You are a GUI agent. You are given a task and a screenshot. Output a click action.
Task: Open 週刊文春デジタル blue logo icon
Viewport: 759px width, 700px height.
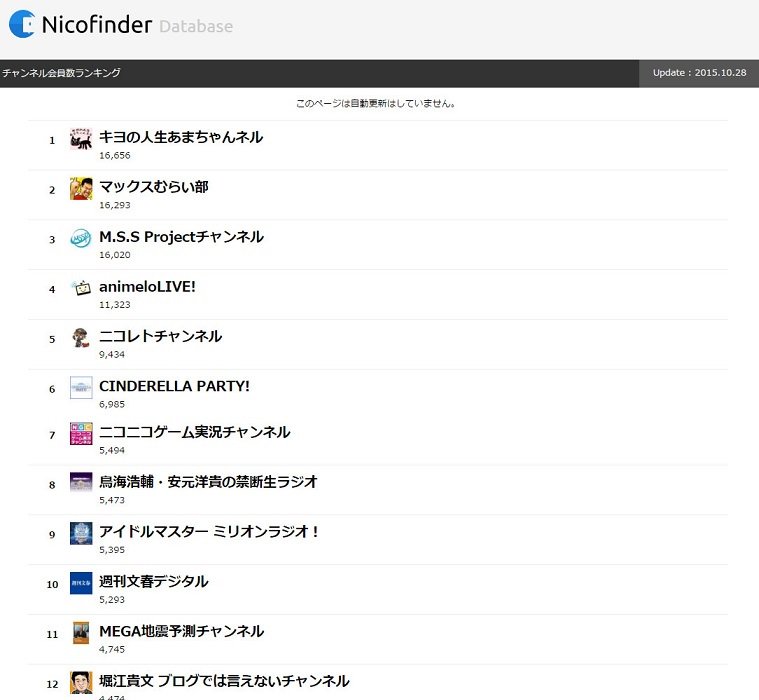click(81, 583)
